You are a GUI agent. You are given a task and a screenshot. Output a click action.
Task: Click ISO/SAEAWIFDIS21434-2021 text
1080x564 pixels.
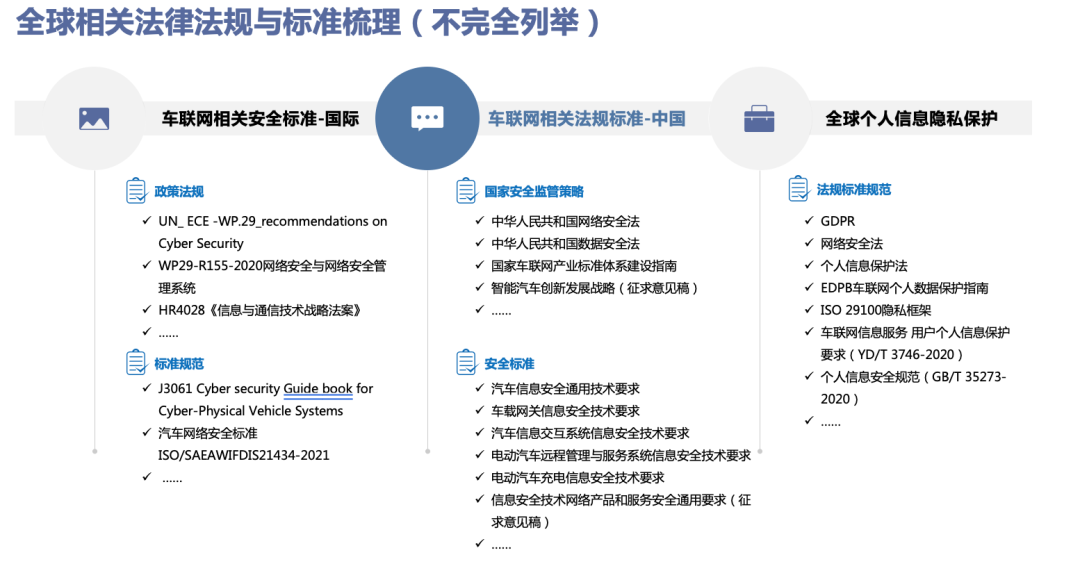coord(244,455)
